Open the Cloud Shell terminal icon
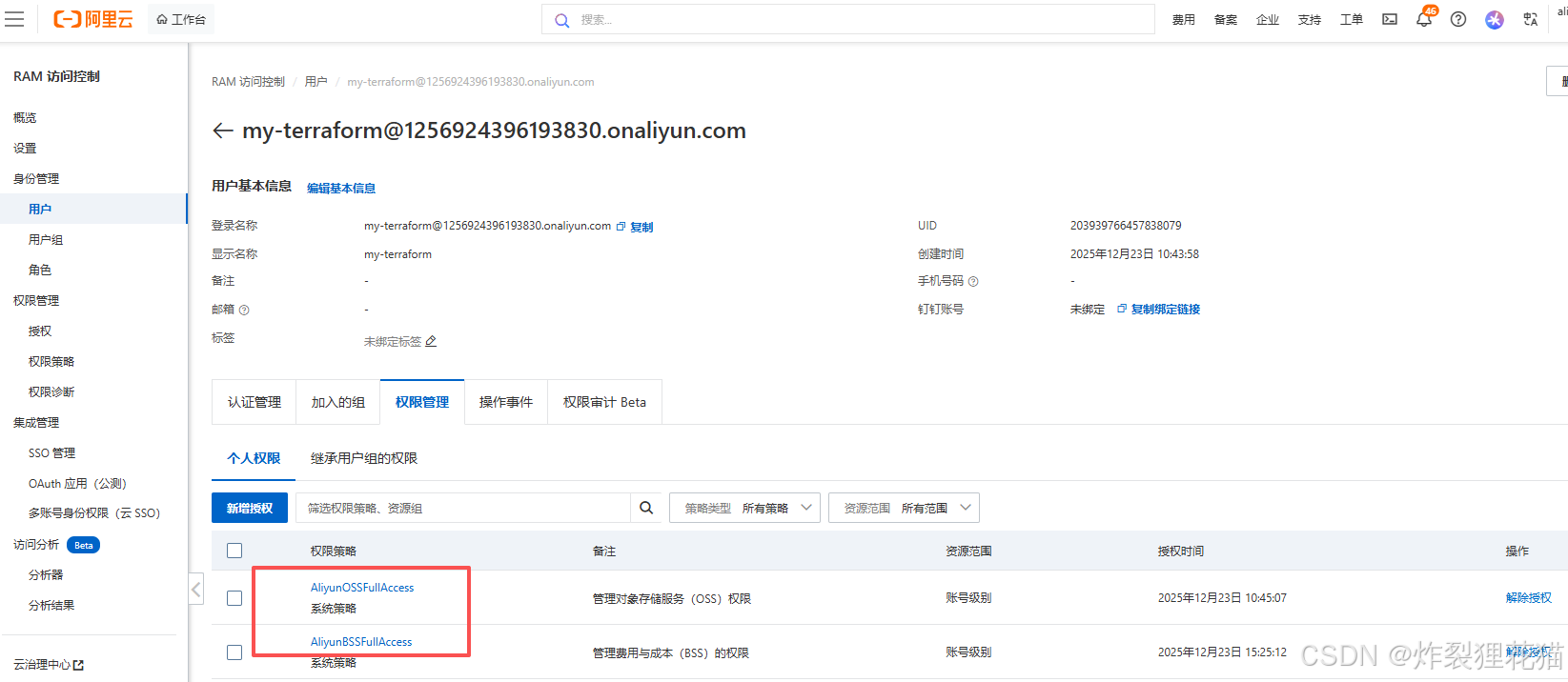Image resolution: width=1568 pixels, height=682 pixels. (x=1390, y=19)
